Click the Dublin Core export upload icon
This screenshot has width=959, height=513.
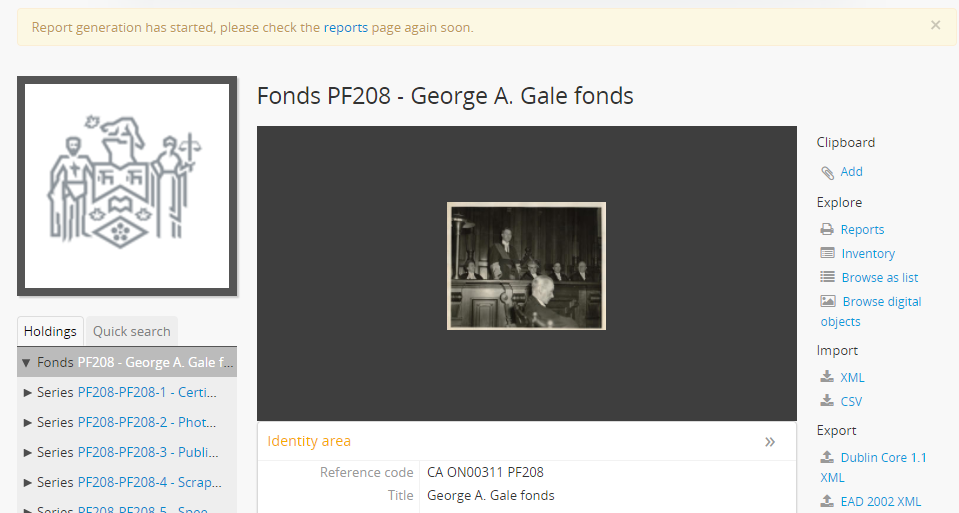827,457
